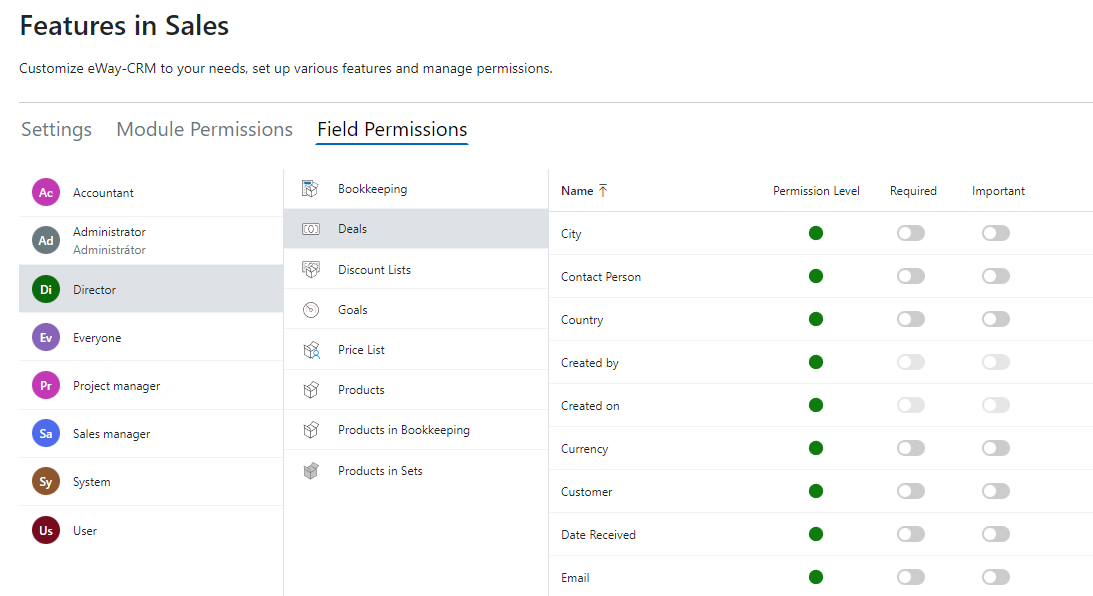The image size is (1093, 596).
Task: Click the Accountant avatar icon
Action: 46,192
